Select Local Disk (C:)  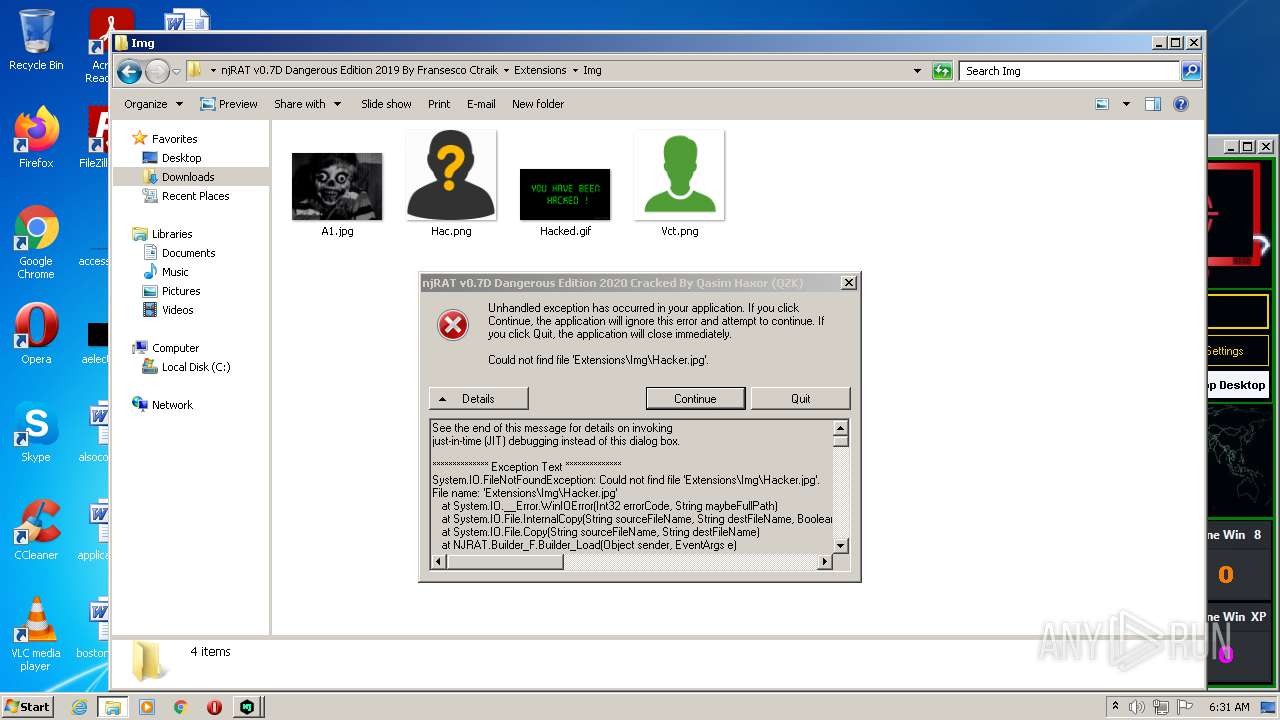pyautogui.click(x=196, y=367)
